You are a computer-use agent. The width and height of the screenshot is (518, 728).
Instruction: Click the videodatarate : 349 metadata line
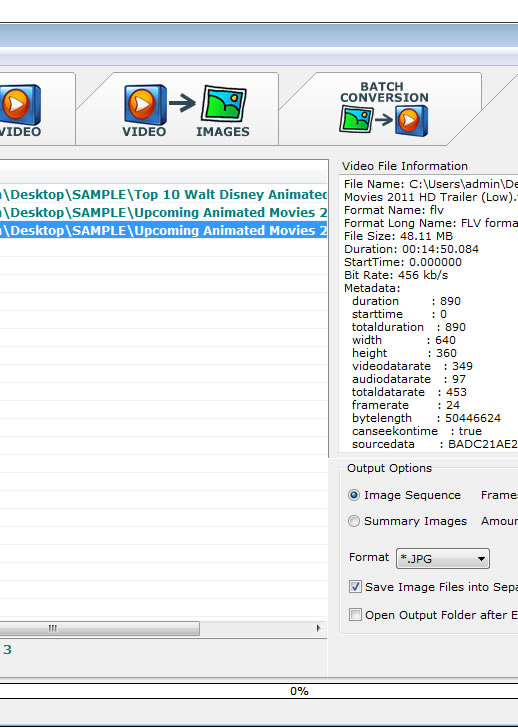[x=412, y=366]
